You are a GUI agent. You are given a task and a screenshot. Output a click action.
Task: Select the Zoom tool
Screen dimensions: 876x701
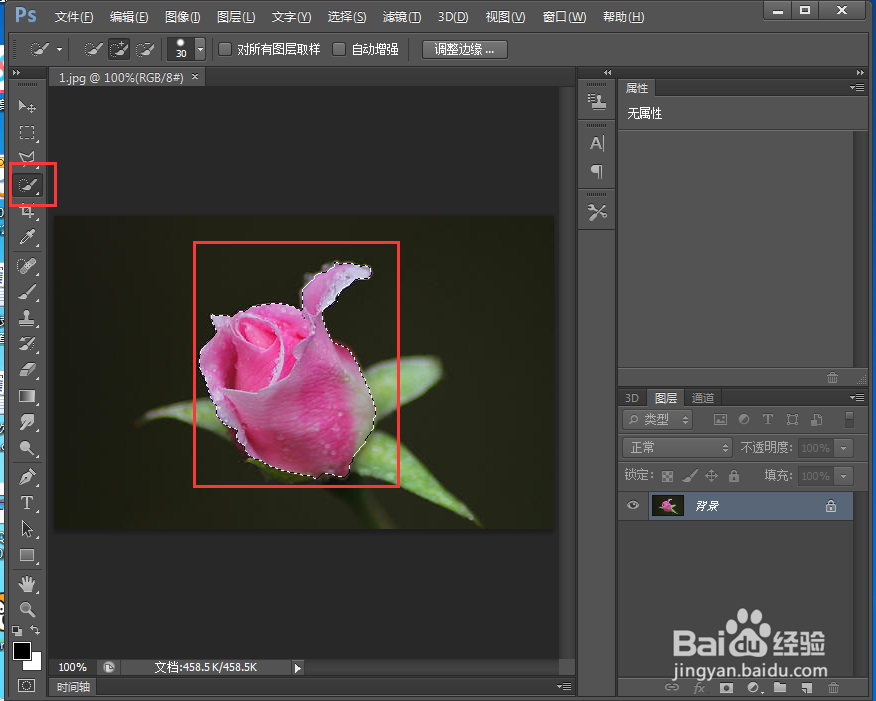point(28,608)
